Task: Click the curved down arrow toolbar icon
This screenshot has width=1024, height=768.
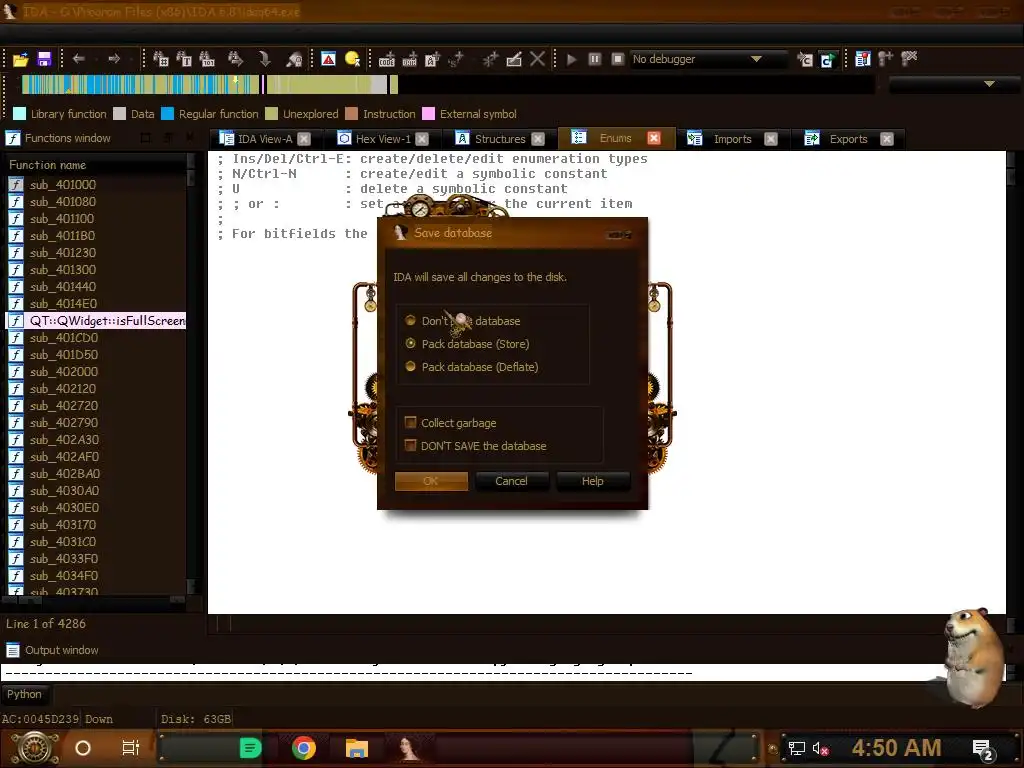Action: [x=264, y=59]
